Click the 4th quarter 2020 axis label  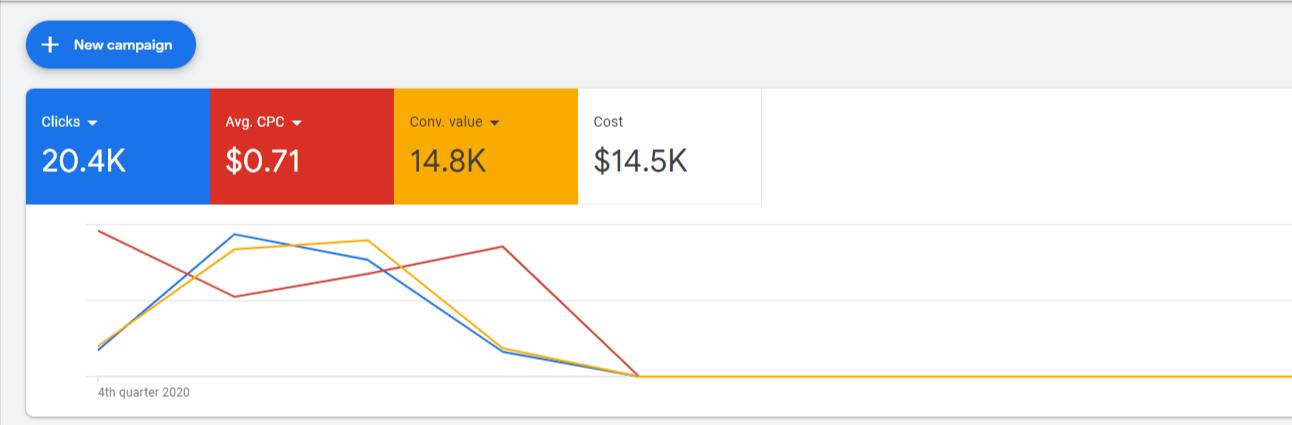click(144, 393)
